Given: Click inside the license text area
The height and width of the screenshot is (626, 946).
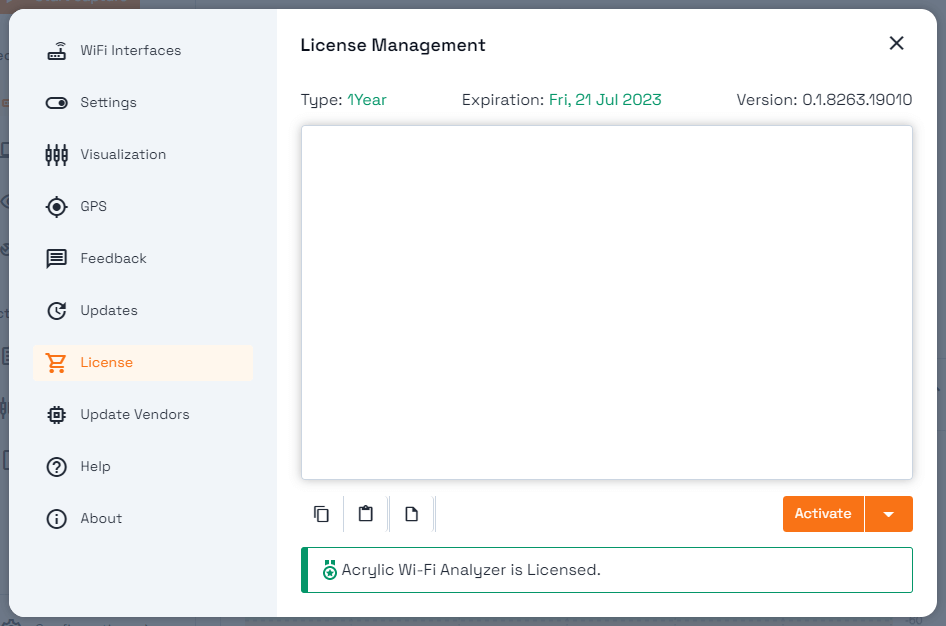Looking at the screenshot, I should pos(607,303).
